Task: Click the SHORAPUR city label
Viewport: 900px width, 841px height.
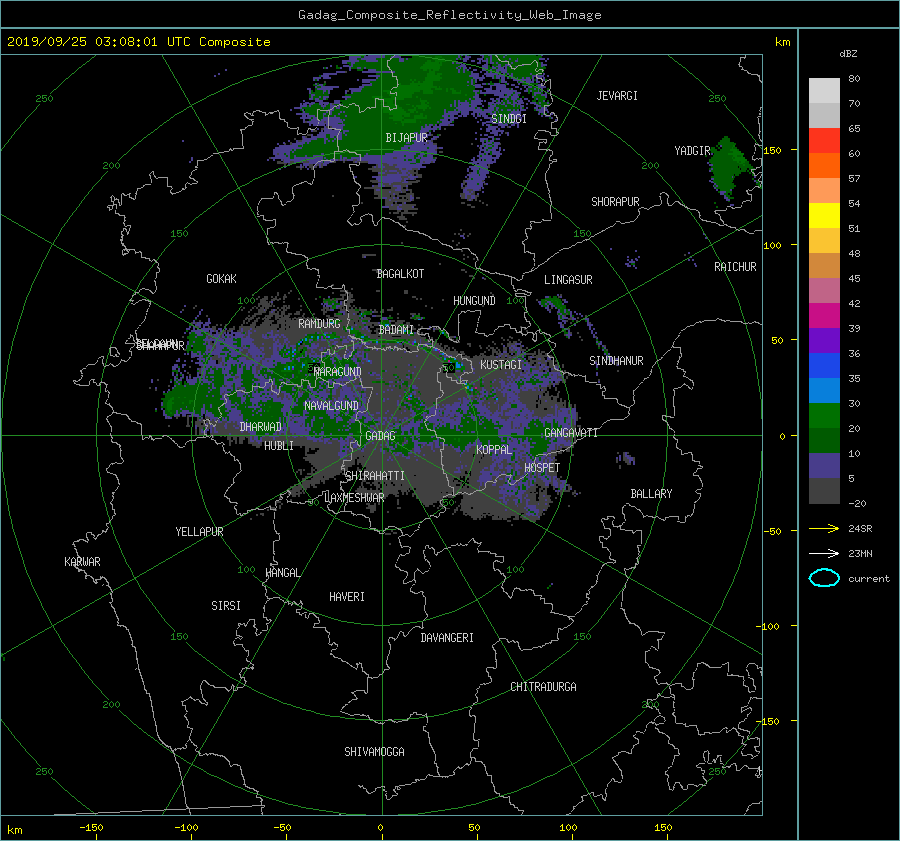Action: coord(615,202)
